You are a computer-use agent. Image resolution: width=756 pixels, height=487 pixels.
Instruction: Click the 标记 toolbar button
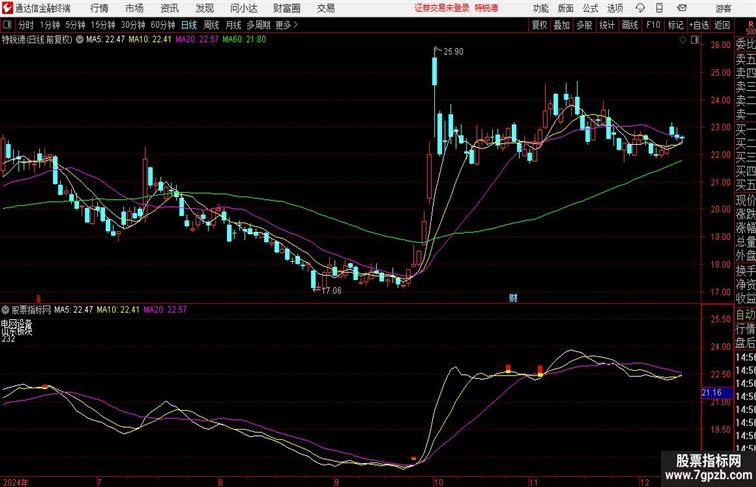point(675,25)
